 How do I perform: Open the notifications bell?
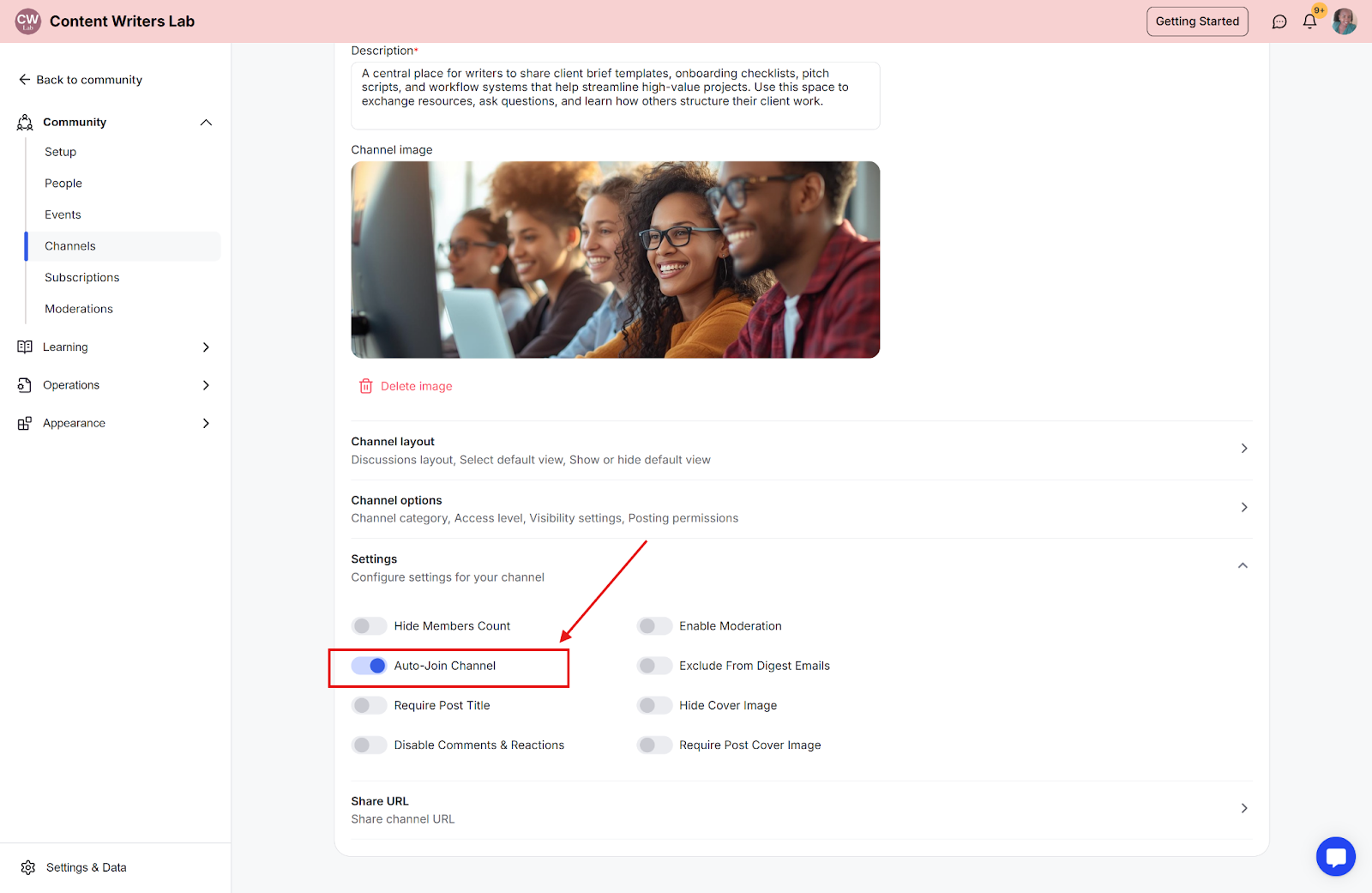coord(1309,21)
